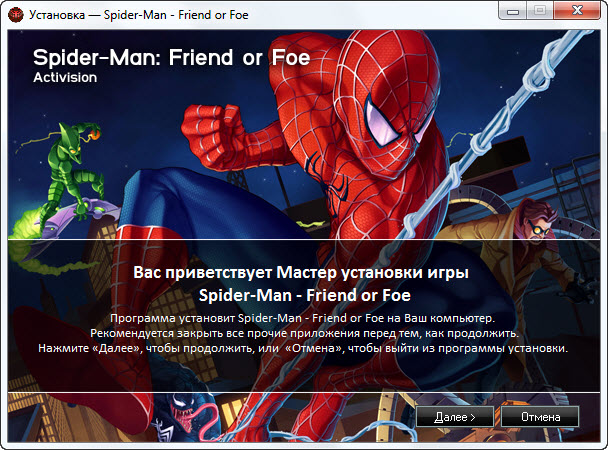Click the heading «Вас приветствует Мастер установки игры»

[302, 273]
